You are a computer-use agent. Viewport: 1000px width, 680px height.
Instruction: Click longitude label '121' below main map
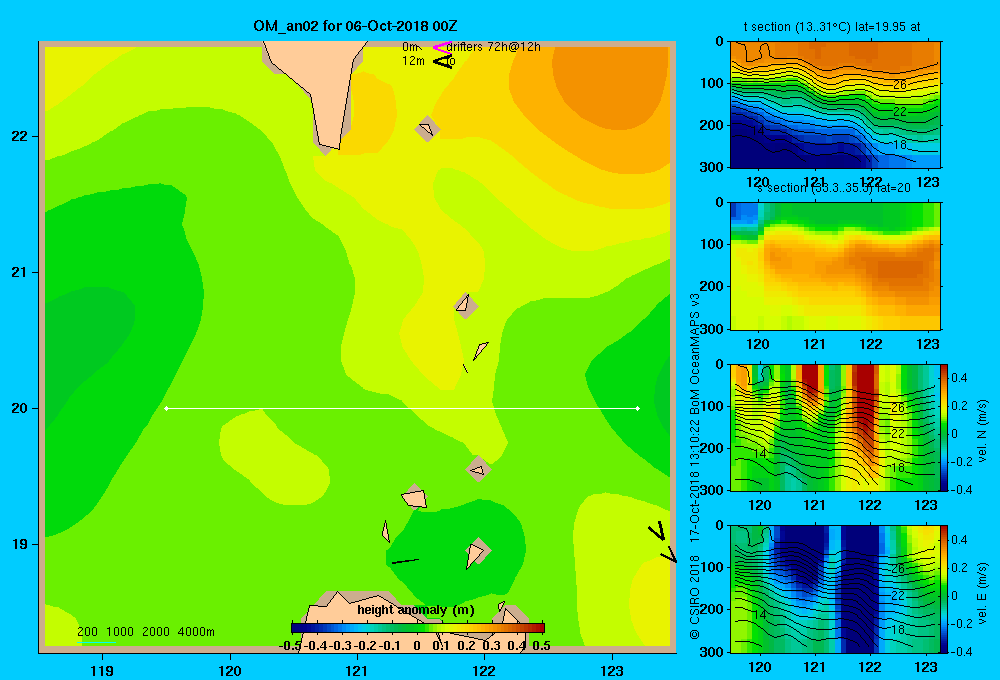pos(357,670)
